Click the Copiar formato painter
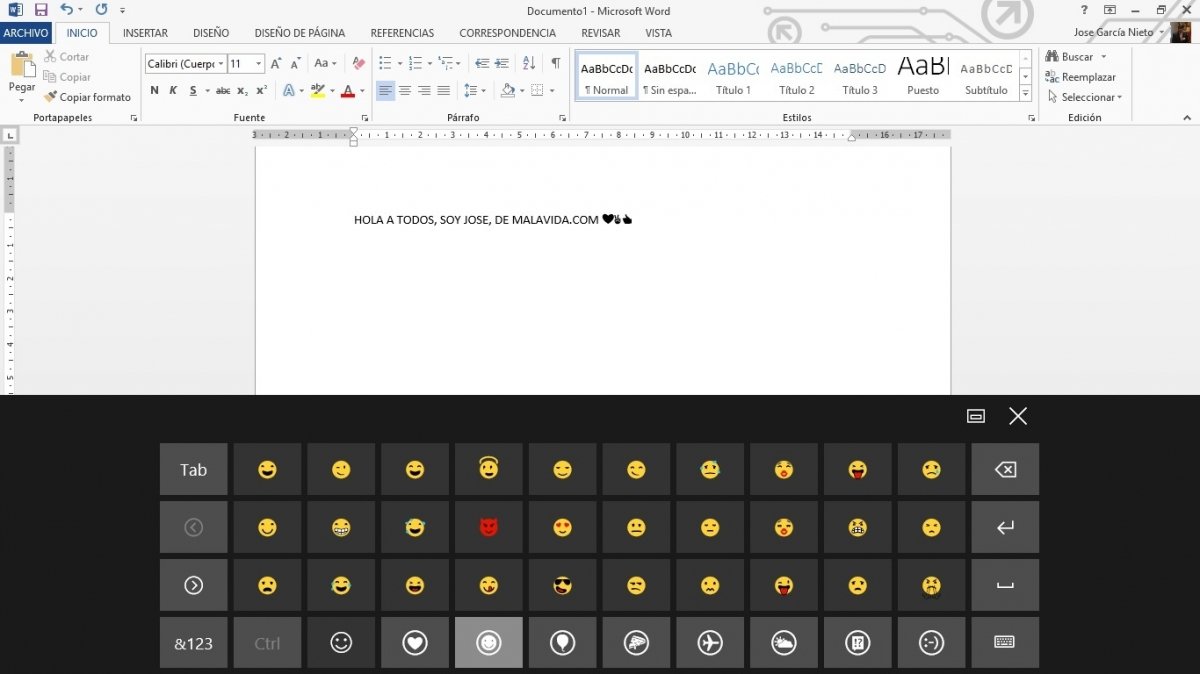 (x=87, y=97)
